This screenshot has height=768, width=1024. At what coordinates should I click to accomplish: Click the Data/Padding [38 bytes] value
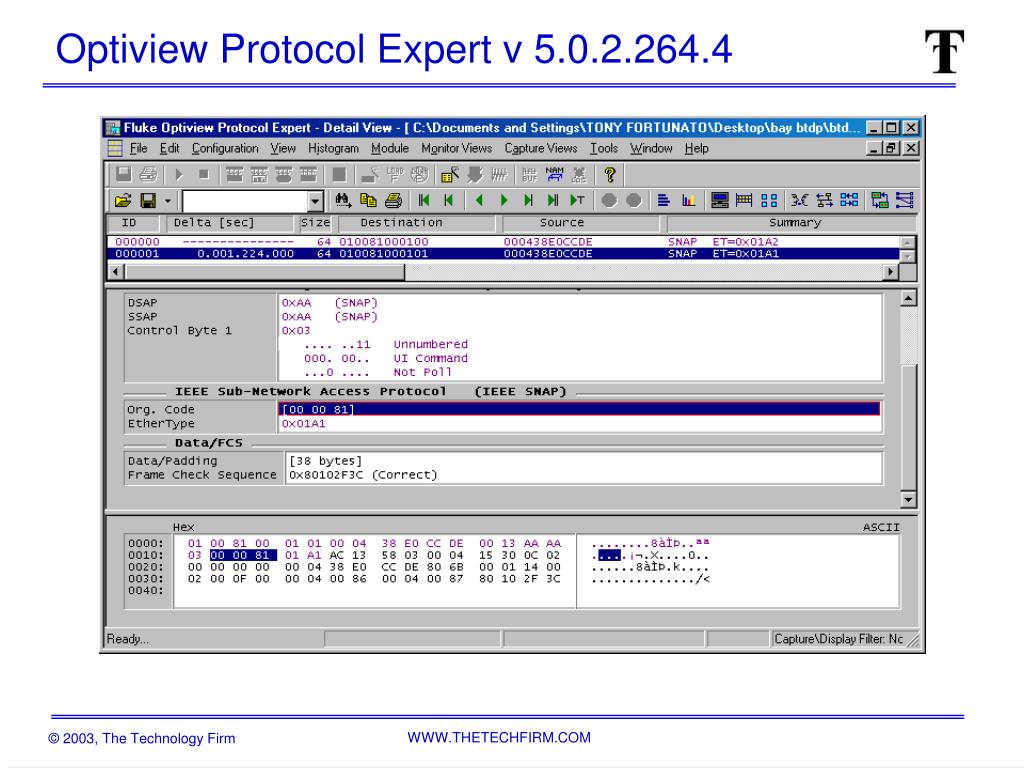(325, 461)
